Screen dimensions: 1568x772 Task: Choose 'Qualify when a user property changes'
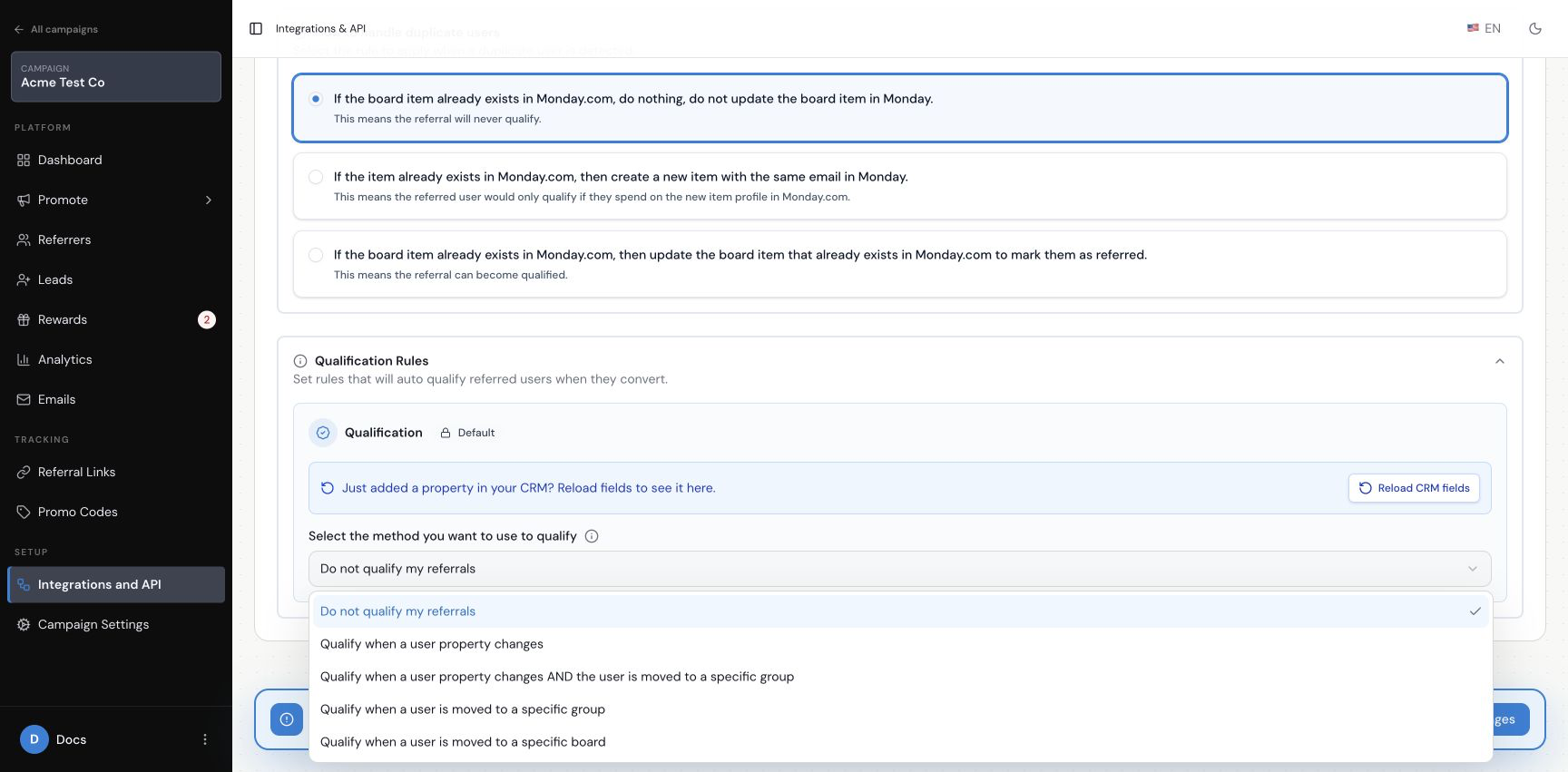pyautogui.click(x=900, y=644)
